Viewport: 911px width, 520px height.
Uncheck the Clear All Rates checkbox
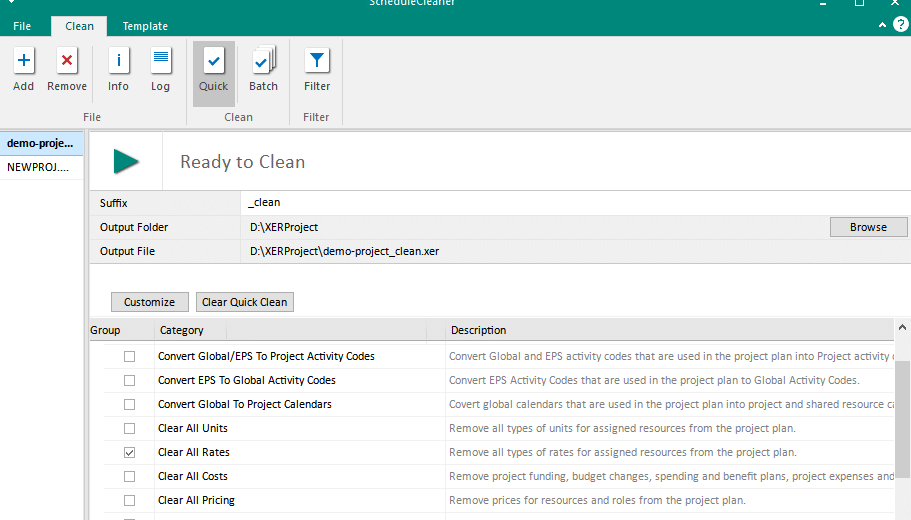130,453
